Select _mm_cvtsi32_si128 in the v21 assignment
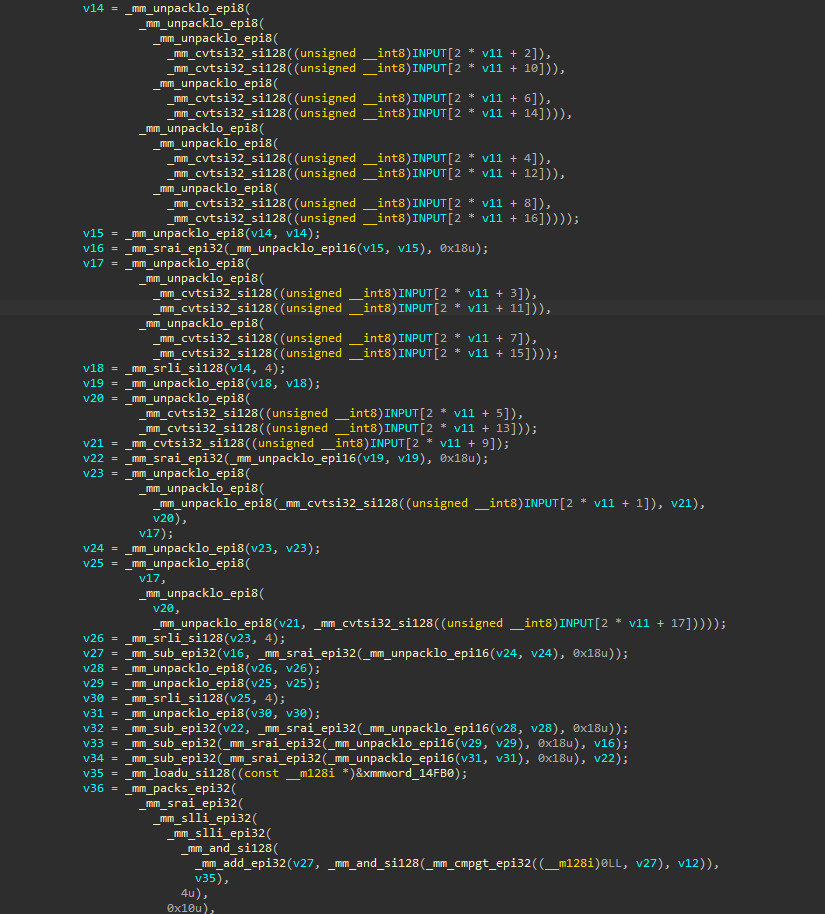This screenshot has width=825, height=914. [185, 443]
